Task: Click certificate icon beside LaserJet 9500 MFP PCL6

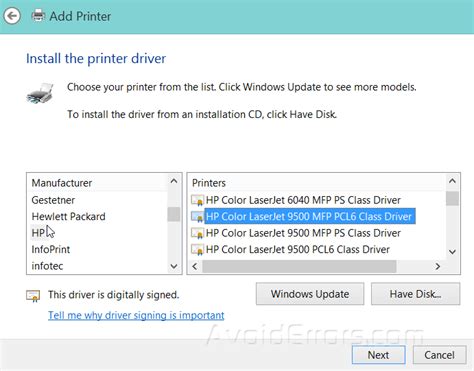Action: point(197,217)
